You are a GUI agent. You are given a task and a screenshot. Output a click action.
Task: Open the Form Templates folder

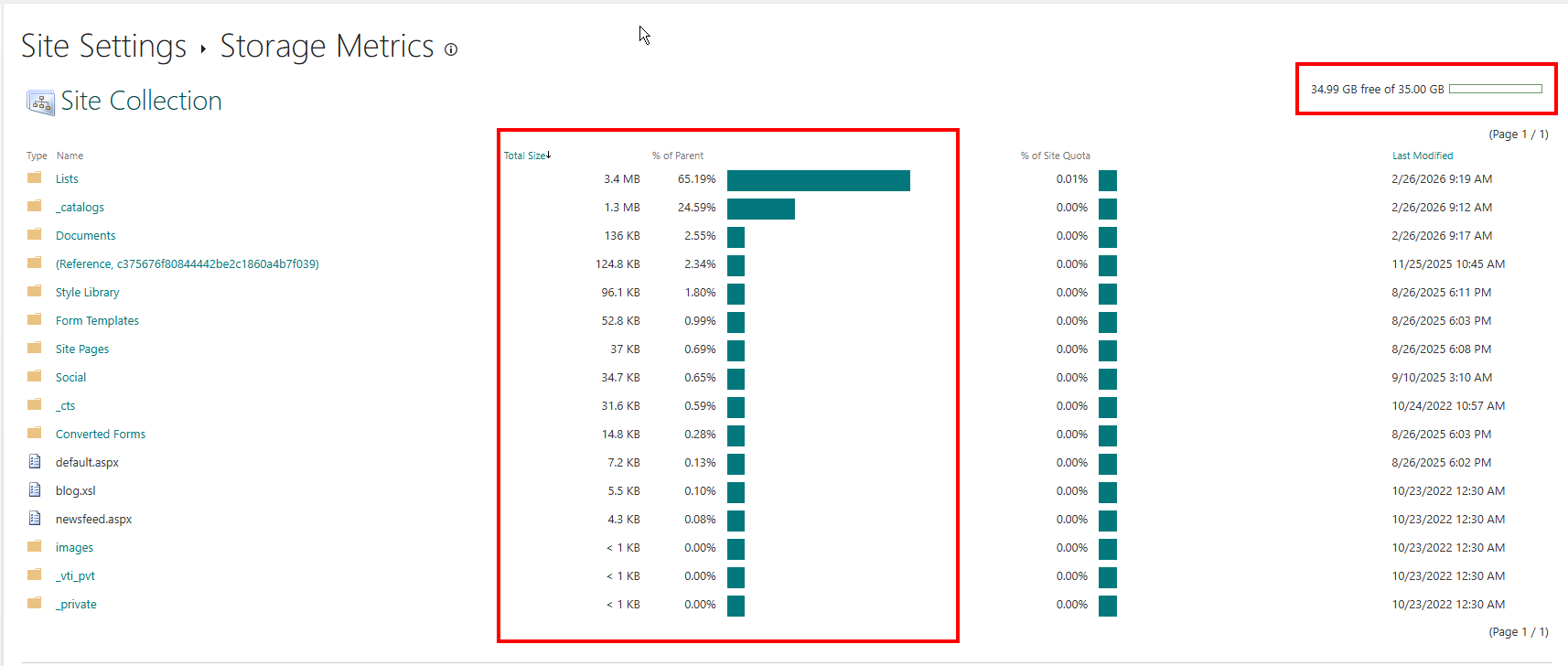[x=97, y=321]
